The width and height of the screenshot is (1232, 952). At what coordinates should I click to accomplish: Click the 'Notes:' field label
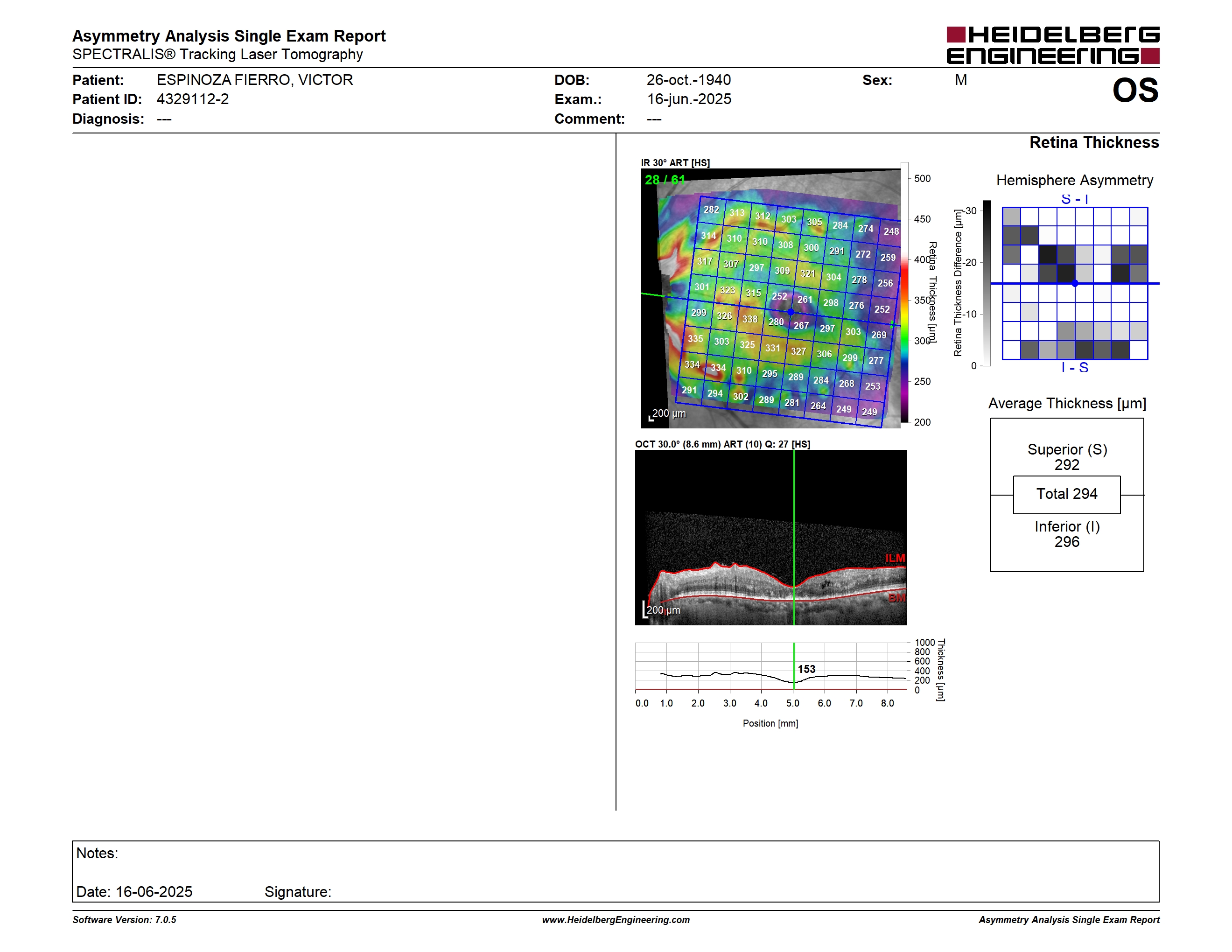click(x=97, y=854)
